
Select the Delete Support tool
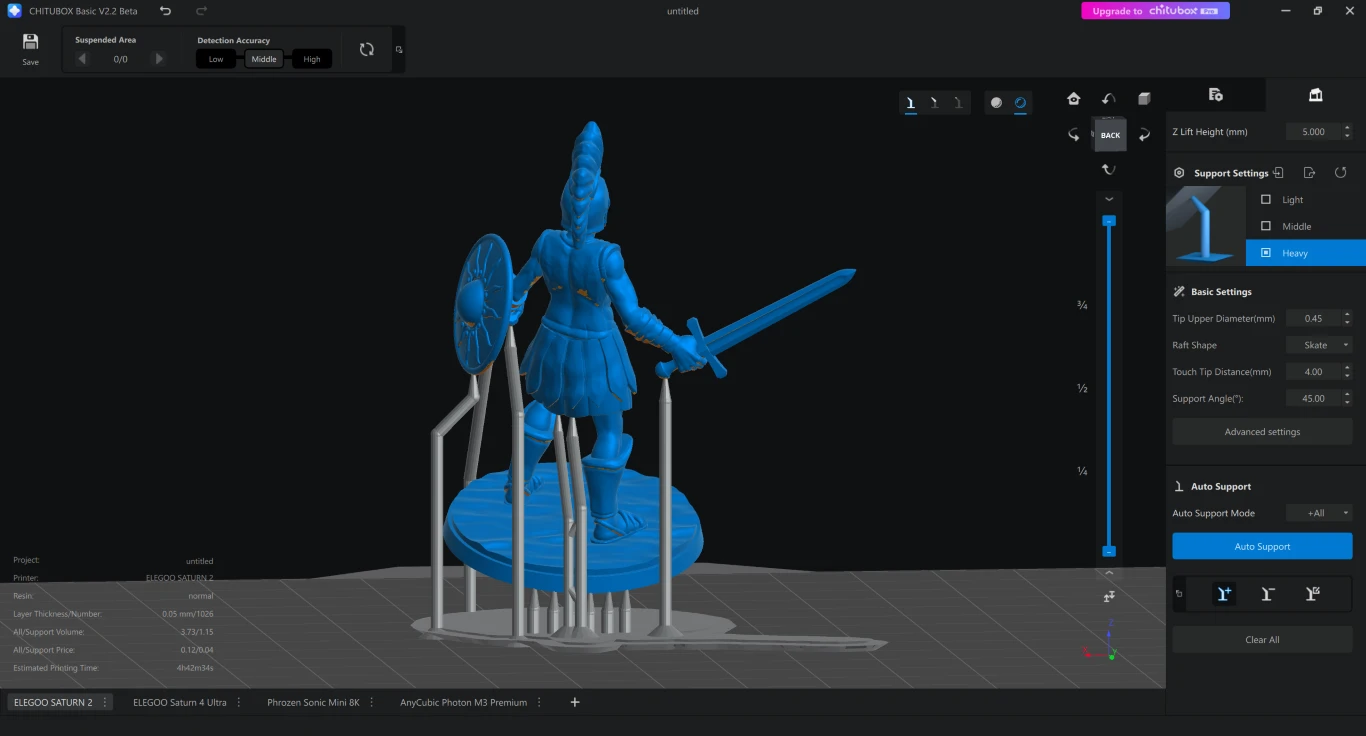[x=1268, y=594]
